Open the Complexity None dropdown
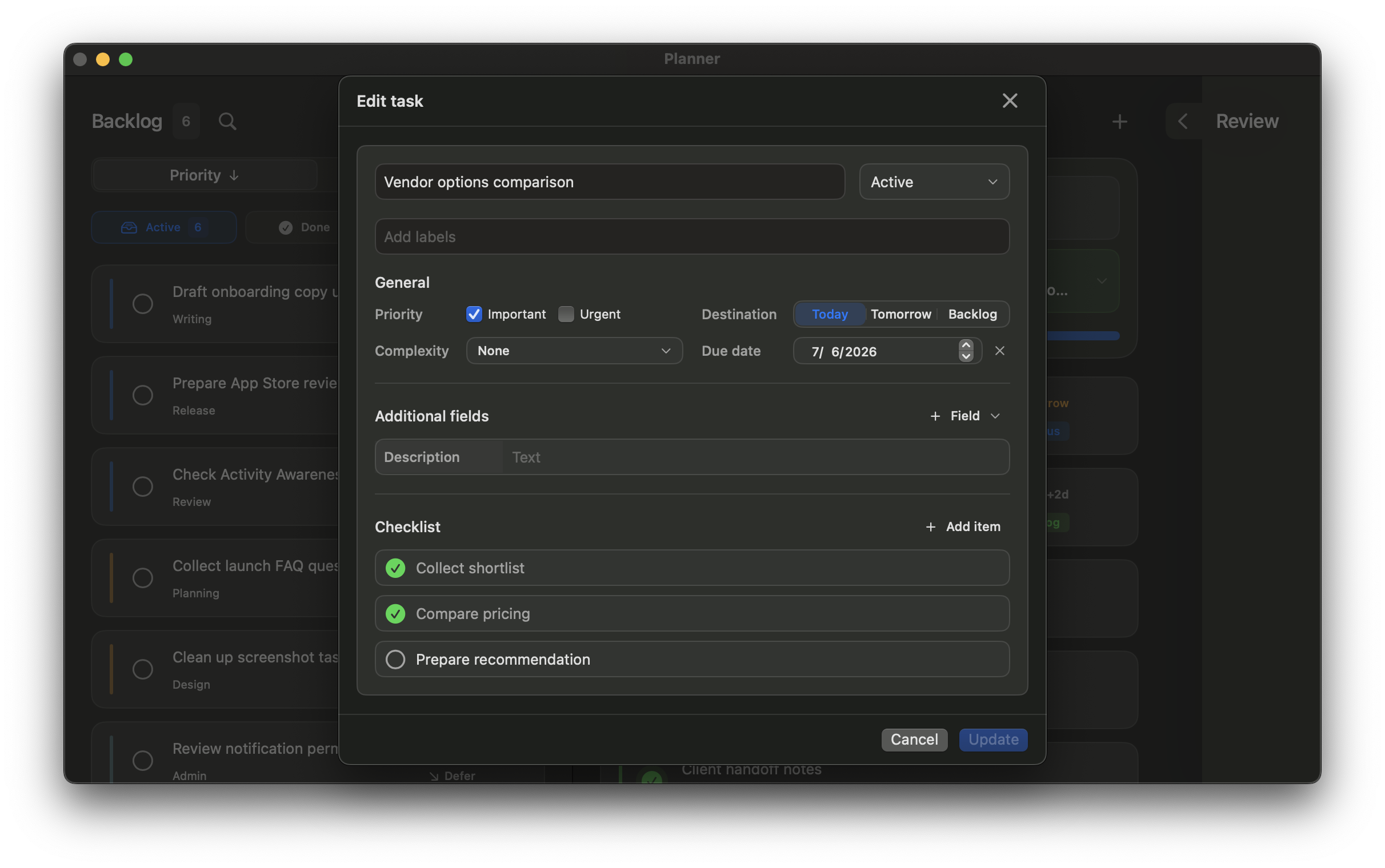This screenshot has height=868, width=1385. [x=574, y=351]
